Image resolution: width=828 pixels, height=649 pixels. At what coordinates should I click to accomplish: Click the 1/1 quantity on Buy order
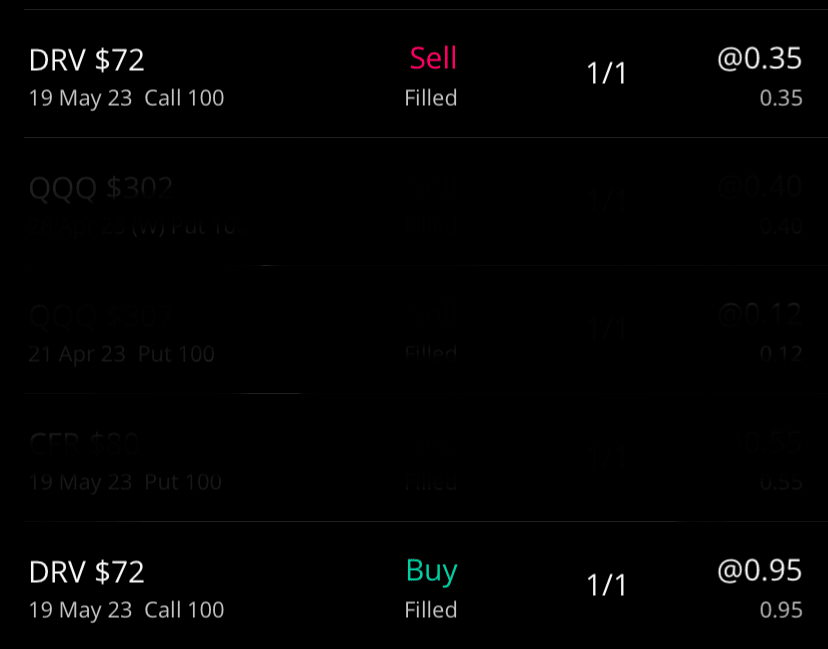606,586
